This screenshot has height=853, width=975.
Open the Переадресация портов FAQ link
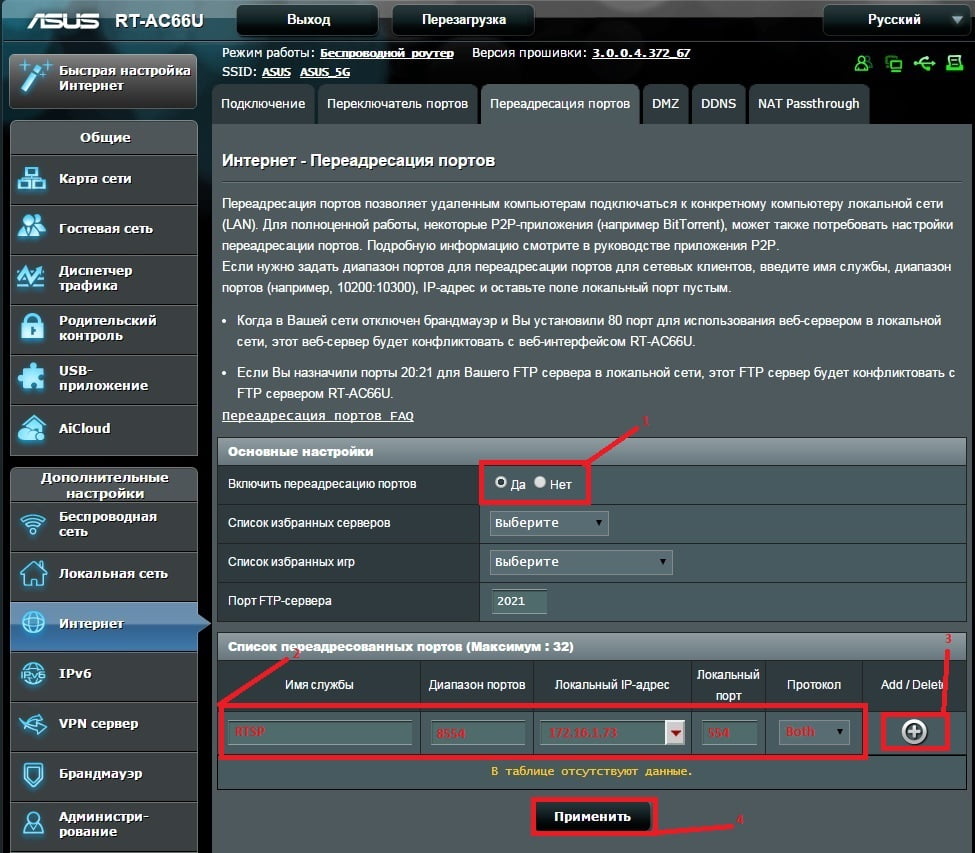click(318, 416)
